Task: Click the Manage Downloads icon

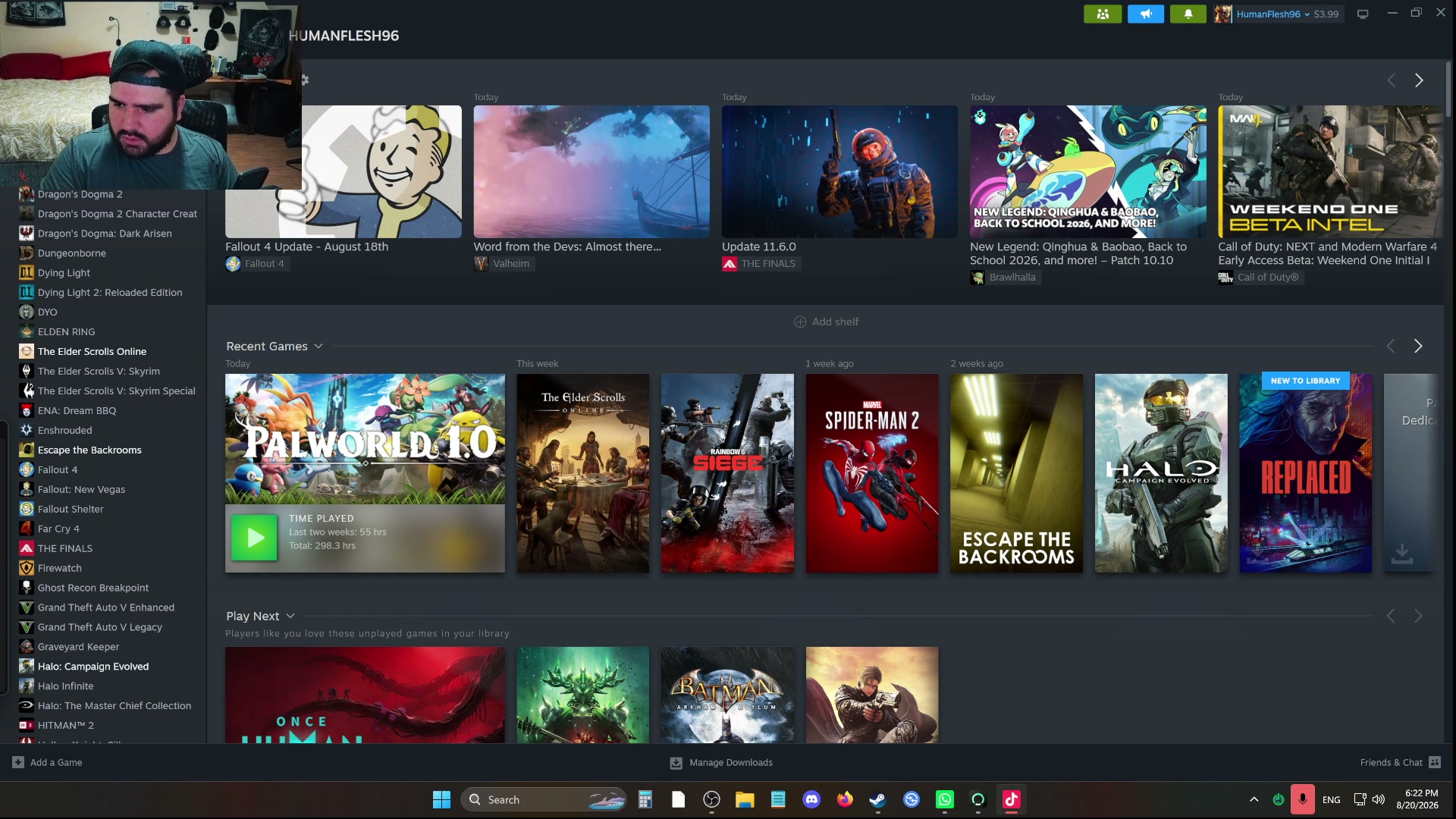Action: pyautogui.click(x=676, y=763)
